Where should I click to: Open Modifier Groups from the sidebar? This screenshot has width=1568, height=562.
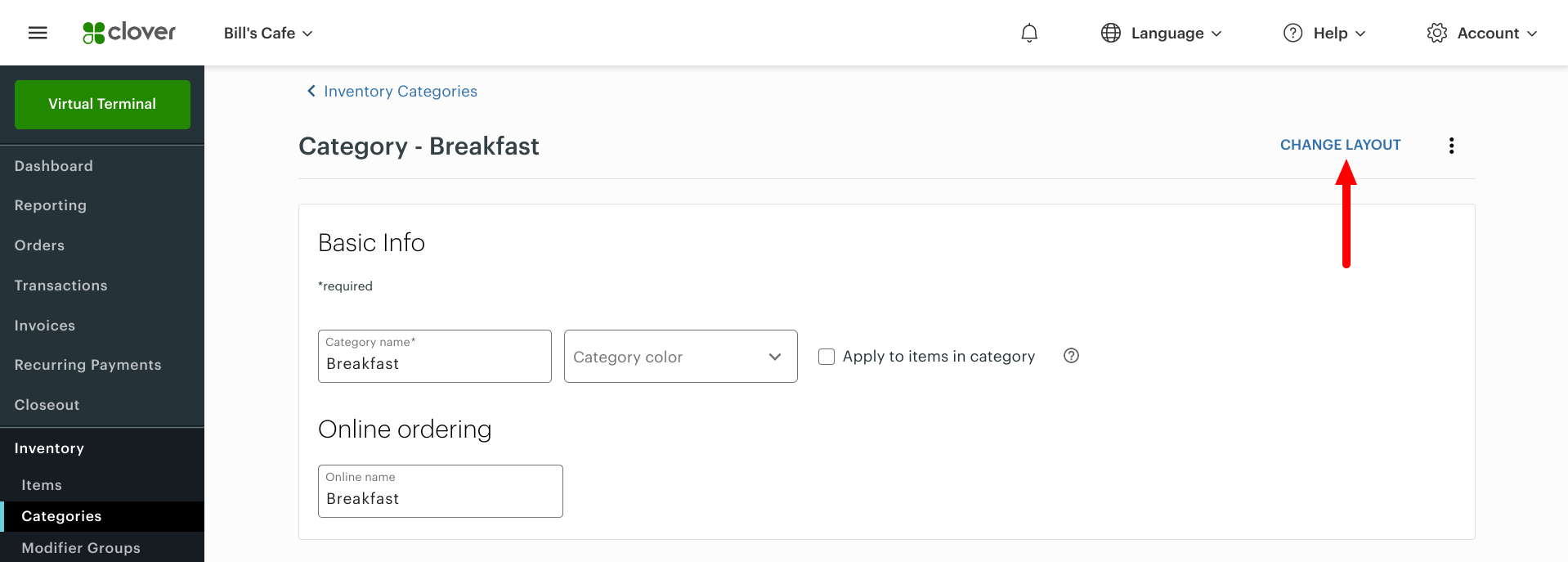pyautogui.click(x=79, y=547)
